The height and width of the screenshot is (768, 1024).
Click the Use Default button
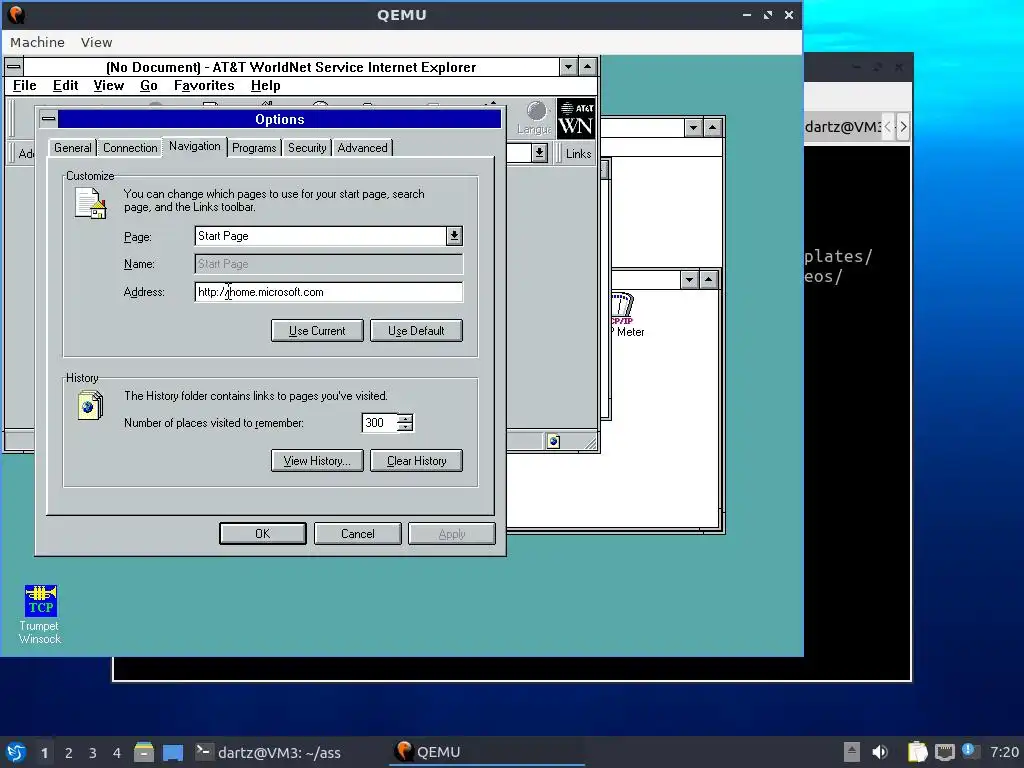(416, 330)
